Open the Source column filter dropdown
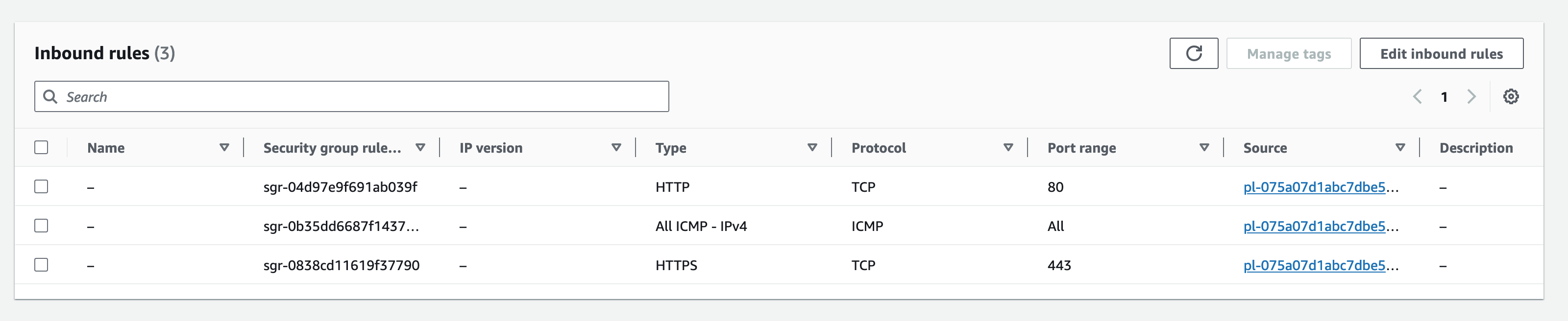Image resolution: width=1568 pixels, height=321 pixels. pos(1399,147)
